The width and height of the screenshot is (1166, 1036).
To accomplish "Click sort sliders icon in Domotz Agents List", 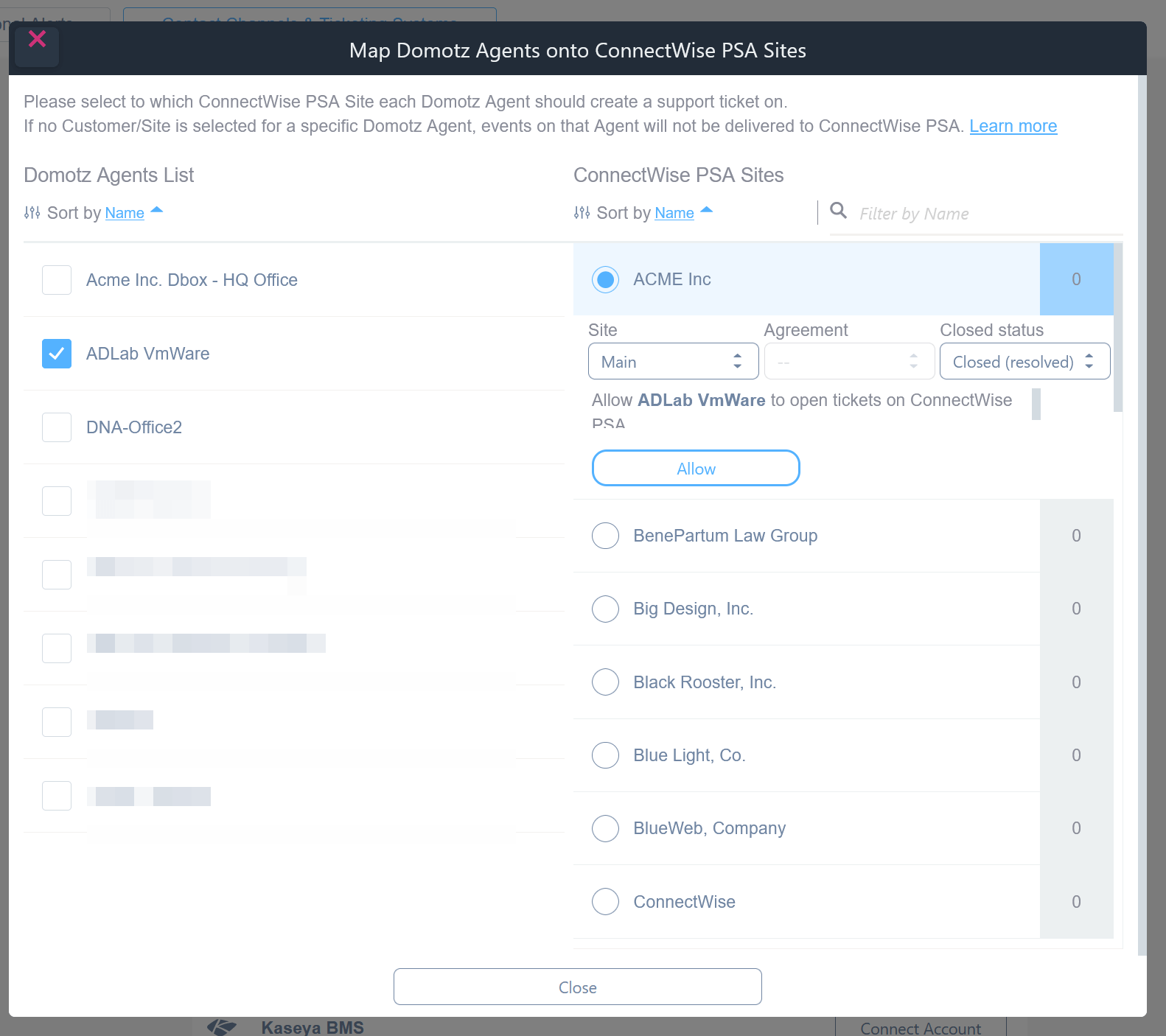I will [32, 213].
